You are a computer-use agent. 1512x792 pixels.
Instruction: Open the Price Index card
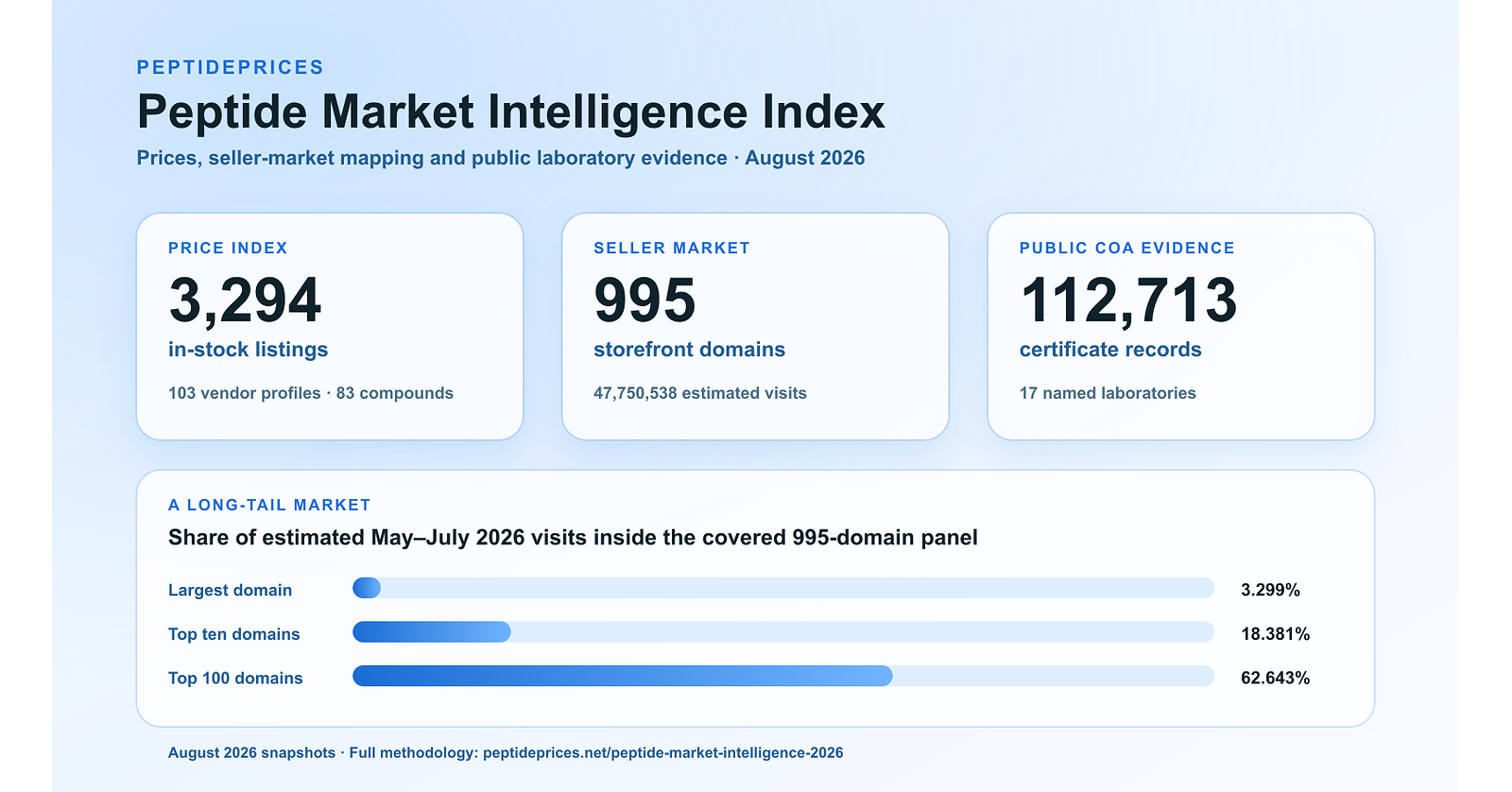(x=330, y=326)
